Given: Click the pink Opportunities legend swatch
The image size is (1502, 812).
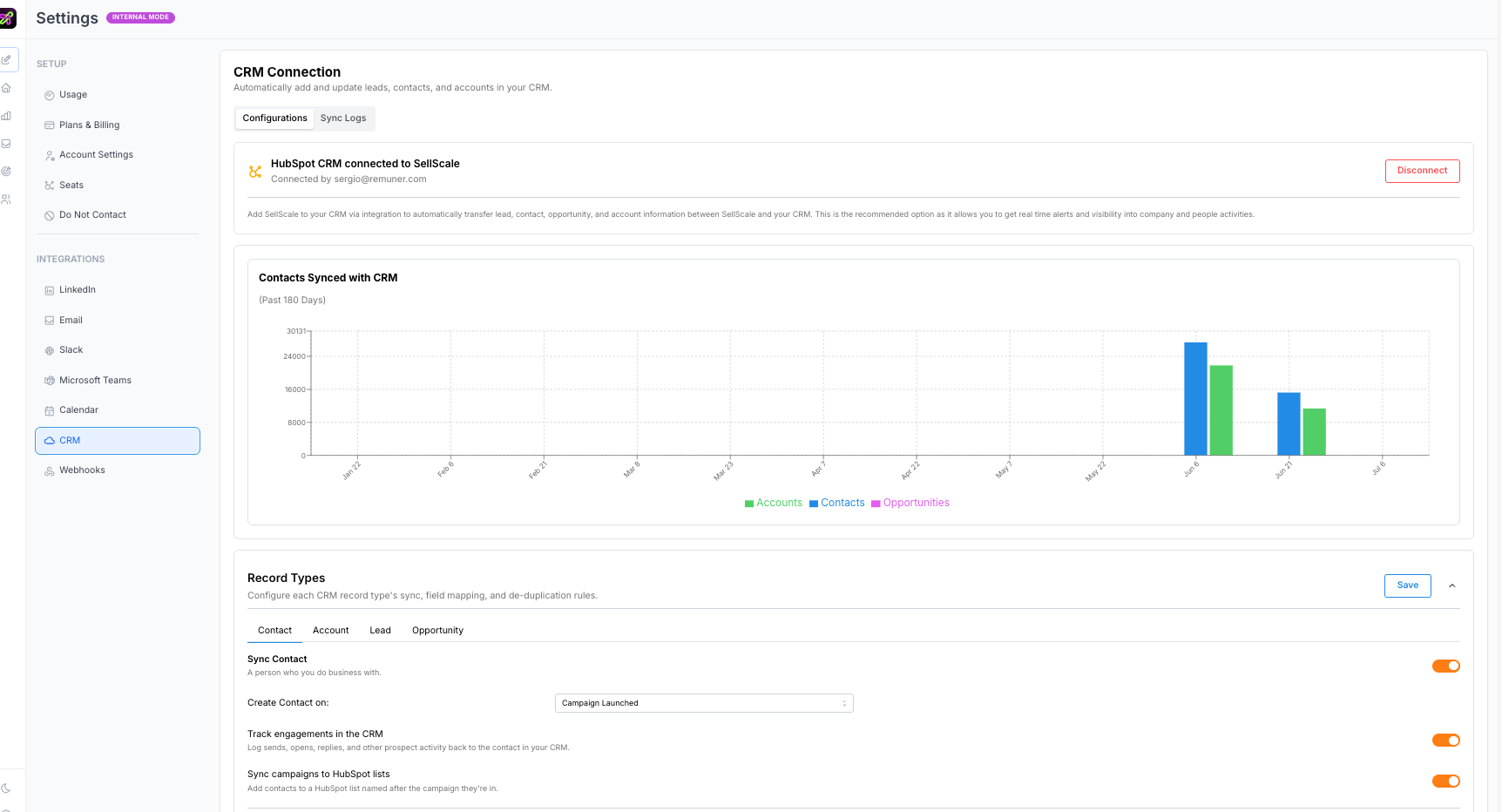Looking at the screenshot, I should point(876,504).
